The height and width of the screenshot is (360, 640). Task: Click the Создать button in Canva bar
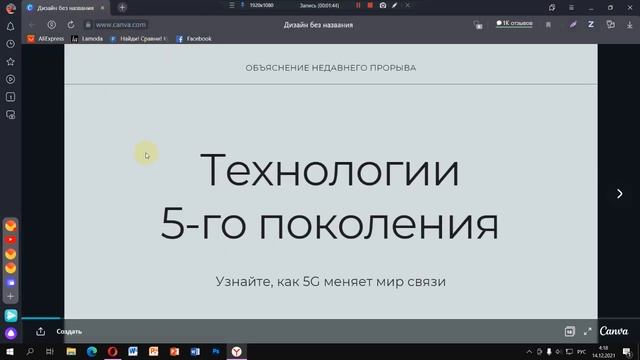[69, 331]
